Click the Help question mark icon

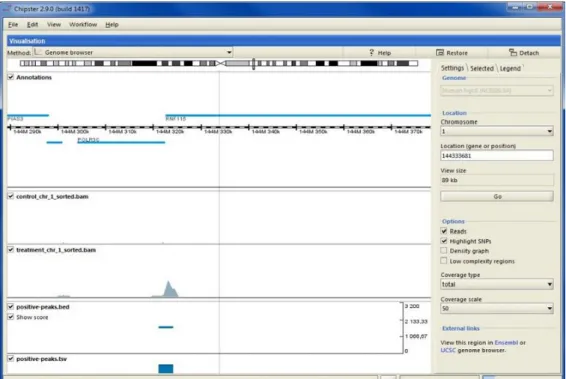[371, 53]
